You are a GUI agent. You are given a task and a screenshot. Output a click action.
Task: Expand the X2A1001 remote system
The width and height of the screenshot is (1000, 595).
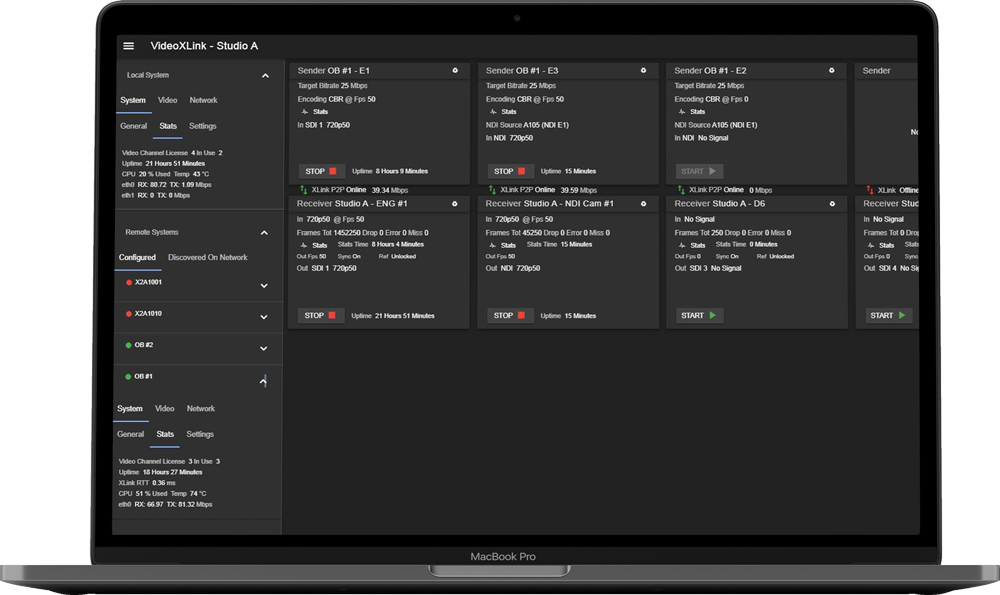pyautogui.click(x=264, y=285)
